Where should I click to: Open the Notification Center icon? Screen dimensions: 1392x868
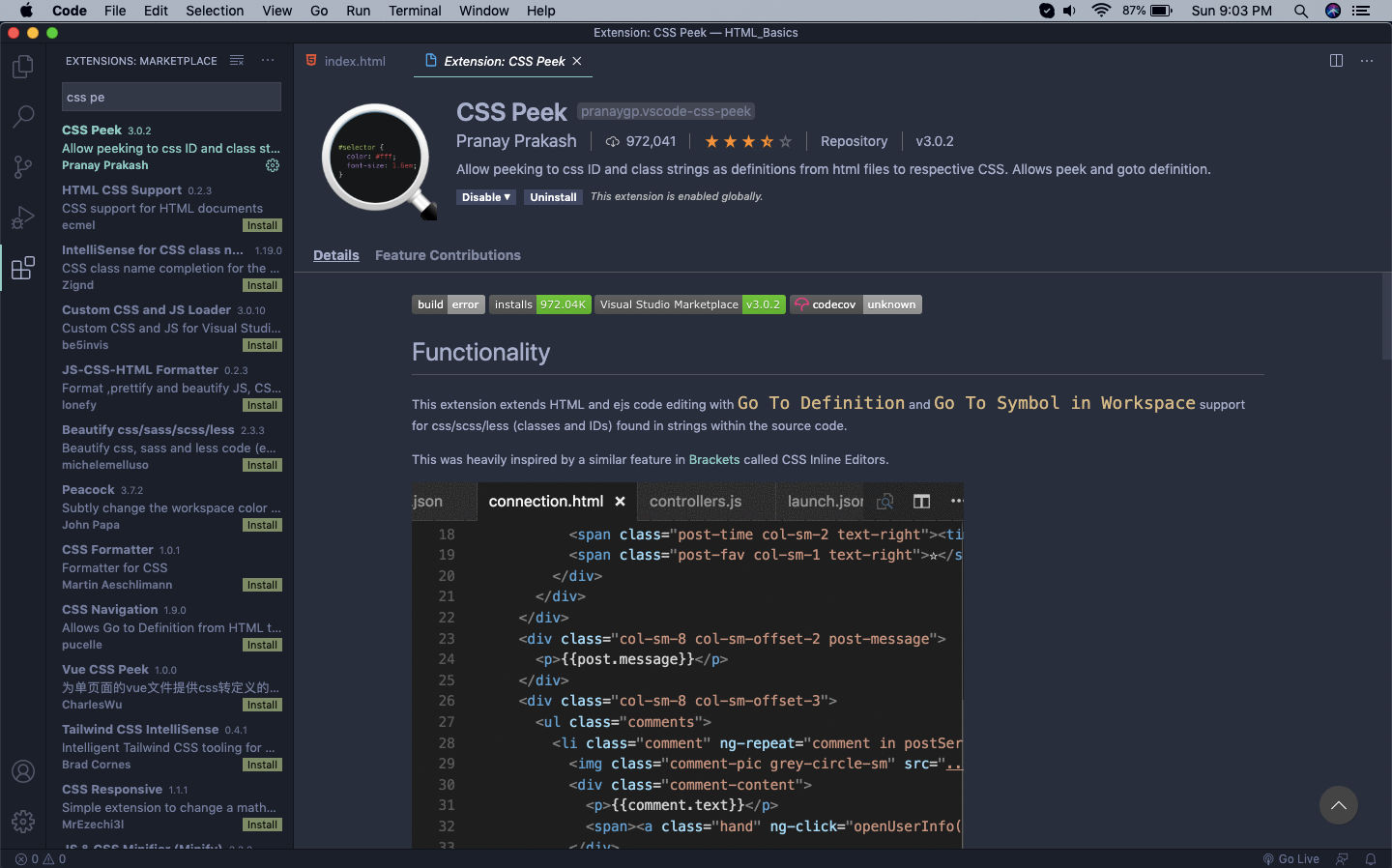point(1361,11)
